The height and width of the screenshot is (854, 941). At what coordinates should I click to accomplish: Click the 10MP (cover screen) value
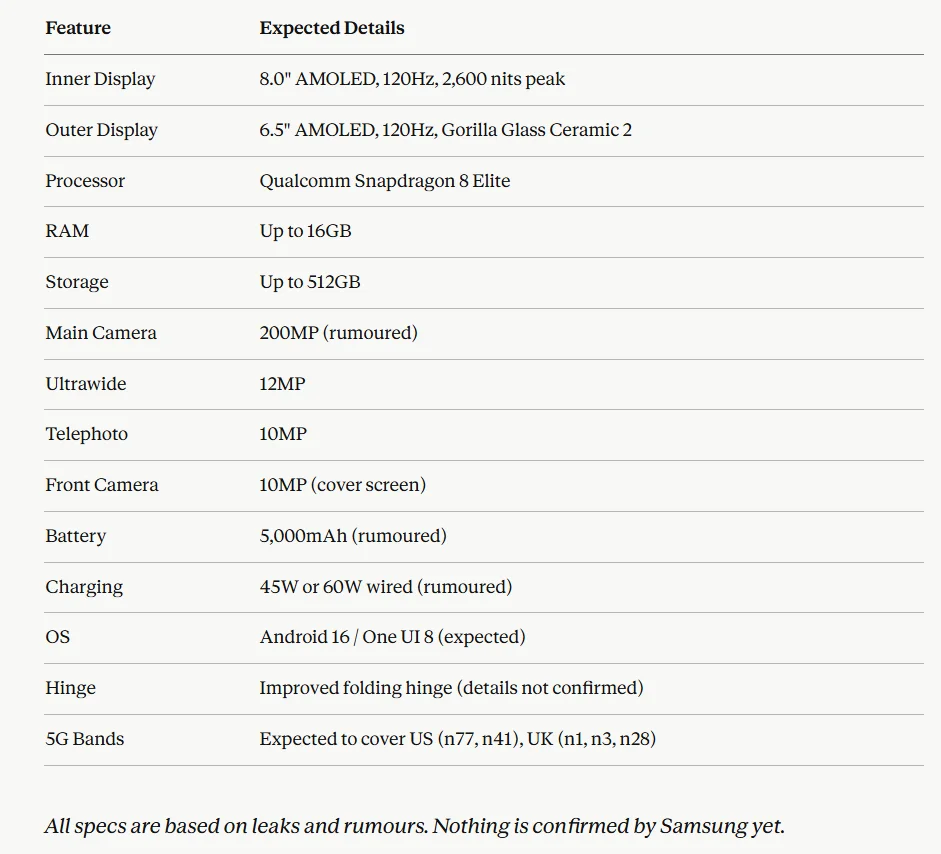coord(342,485)
